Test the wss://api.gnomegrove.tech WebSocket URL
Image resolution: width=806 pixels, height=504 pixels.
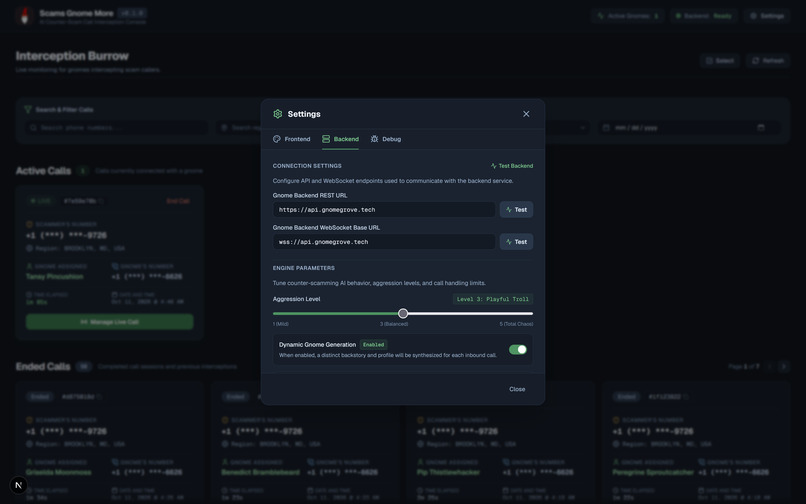[516, 242]
